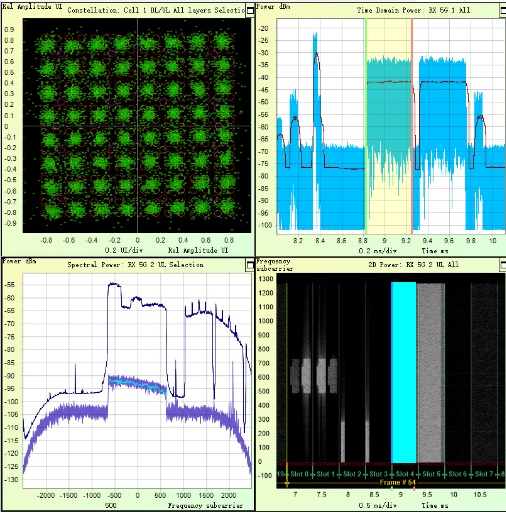506x512 pixels.
Task: Click the Rel Amplitude UI y-axis label above Constellation
Action: click(32, 6)
